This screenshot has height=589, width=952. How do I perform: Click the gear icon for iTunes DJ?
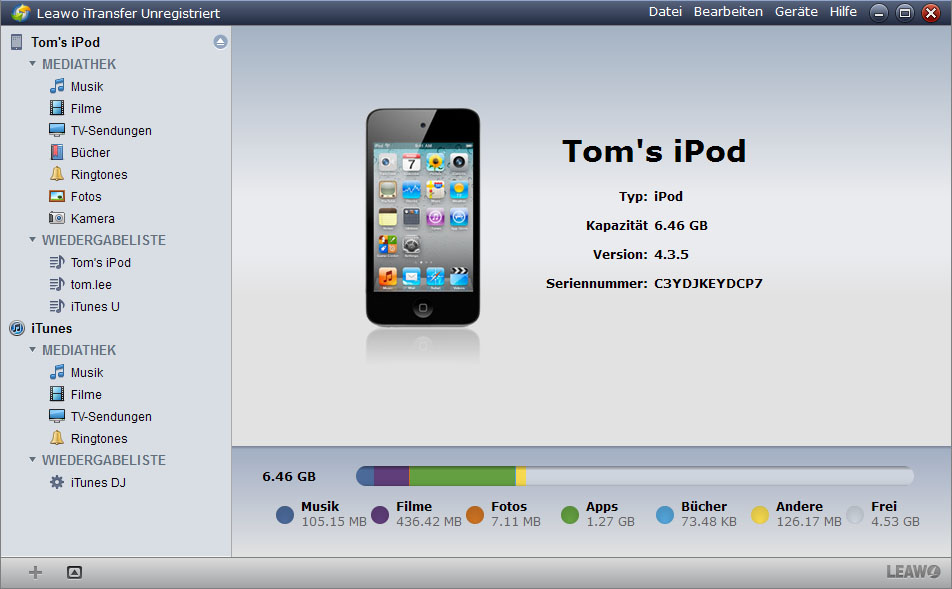click(x=57, y=482)
